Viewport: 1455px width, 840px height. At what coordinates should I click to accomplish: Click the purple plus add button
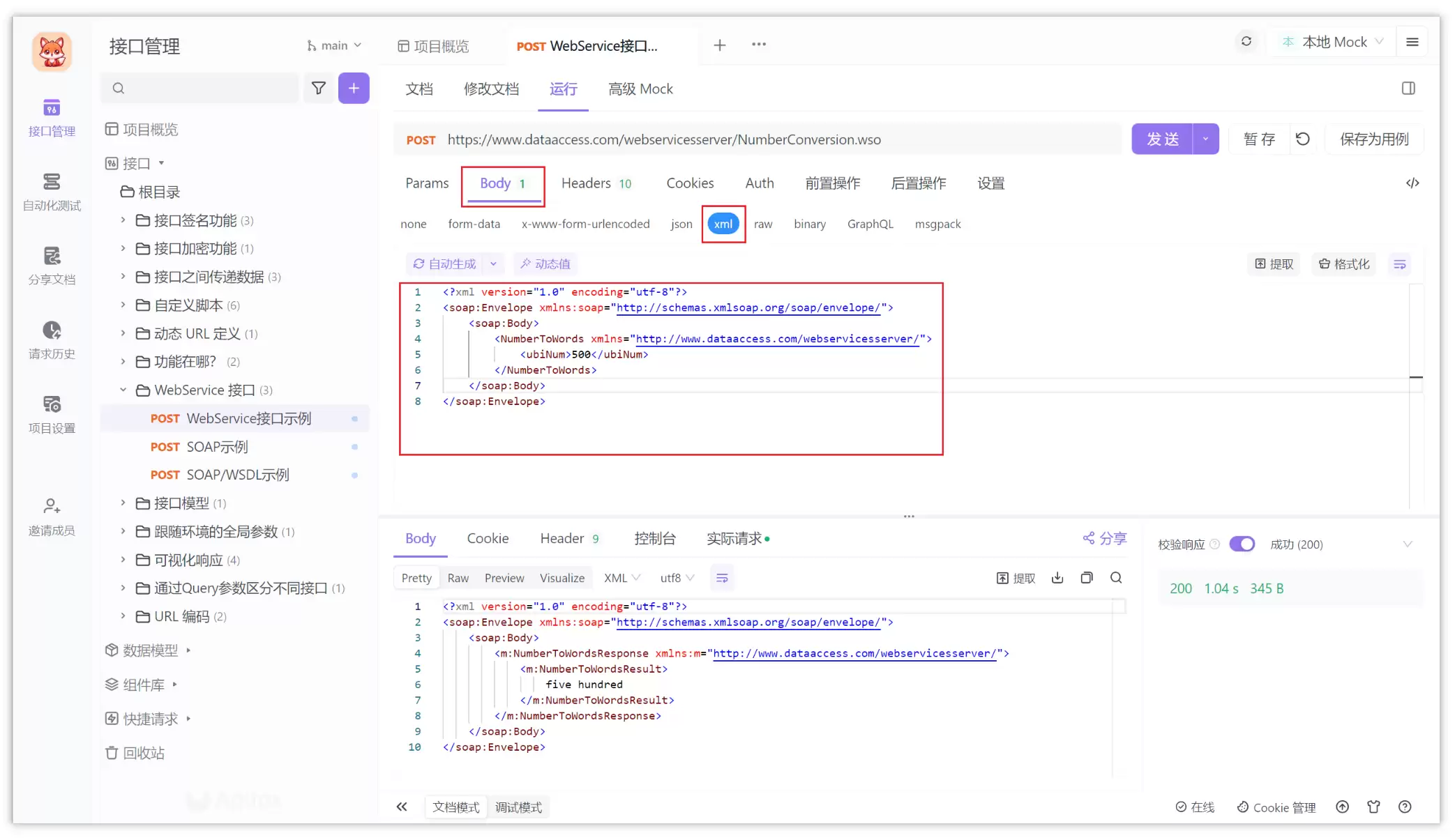tap(354, 88)
